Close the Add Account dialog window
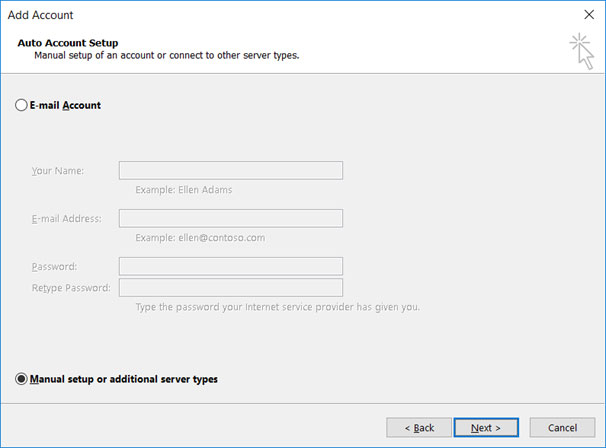The image size is (606, 448). tap(587, 15)
